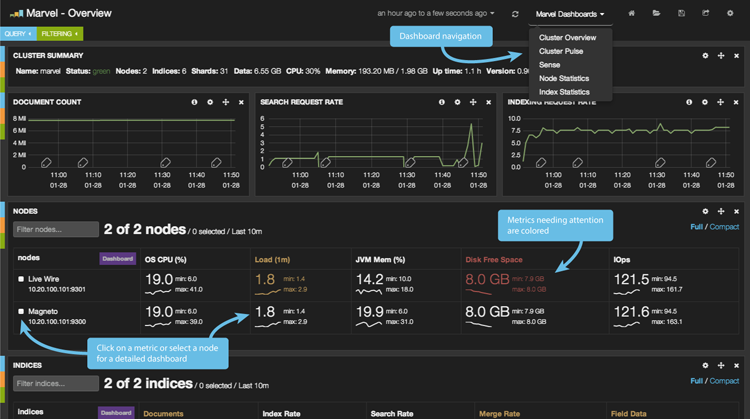This screenshot has width=750, height=419.
Task: Click the Filter nodes input field
Action: 56,230
